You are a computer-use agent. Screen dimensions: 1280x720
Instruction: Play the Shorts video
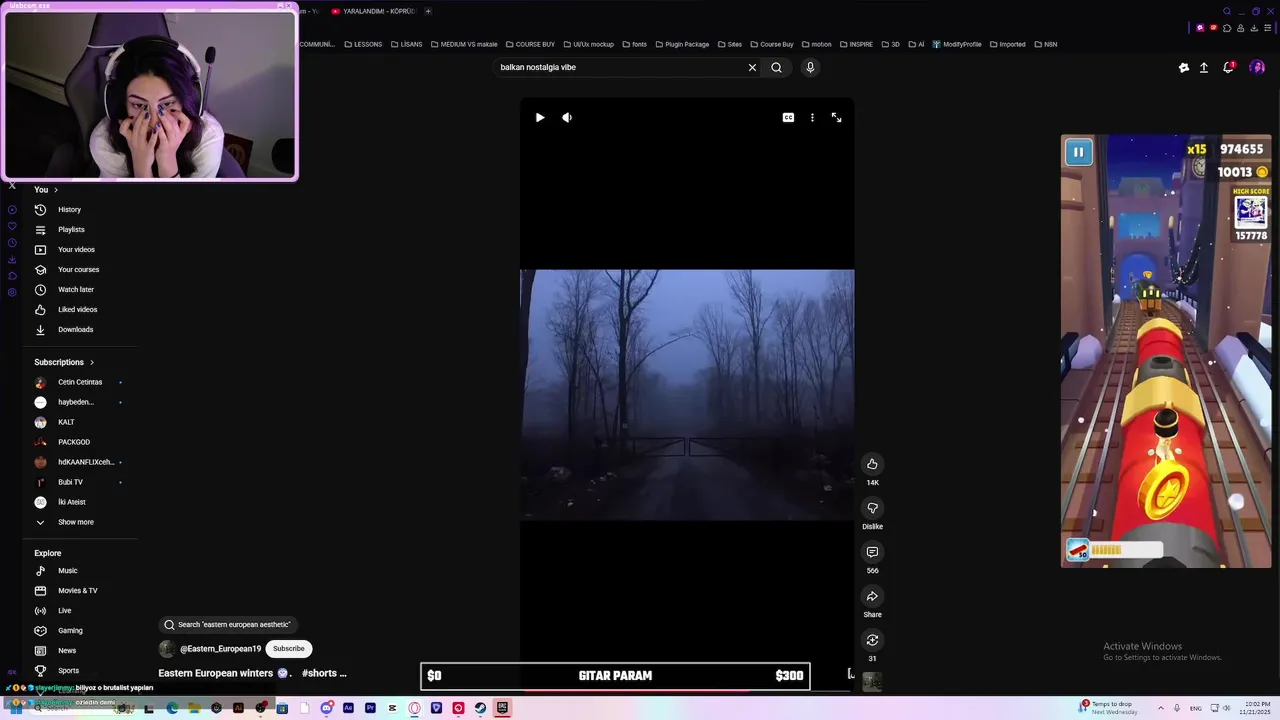click(x=540, y=118)
